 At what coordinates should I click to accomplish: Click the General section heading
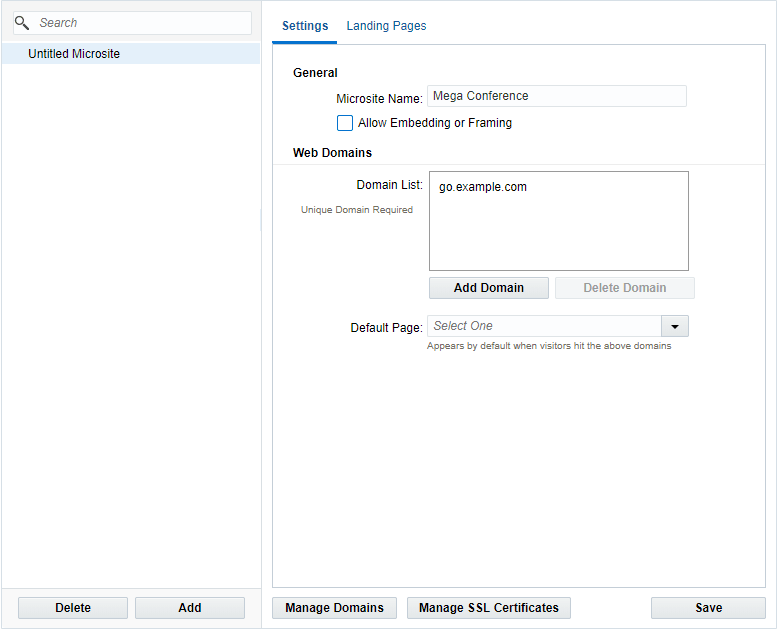(x=315, y=73)
